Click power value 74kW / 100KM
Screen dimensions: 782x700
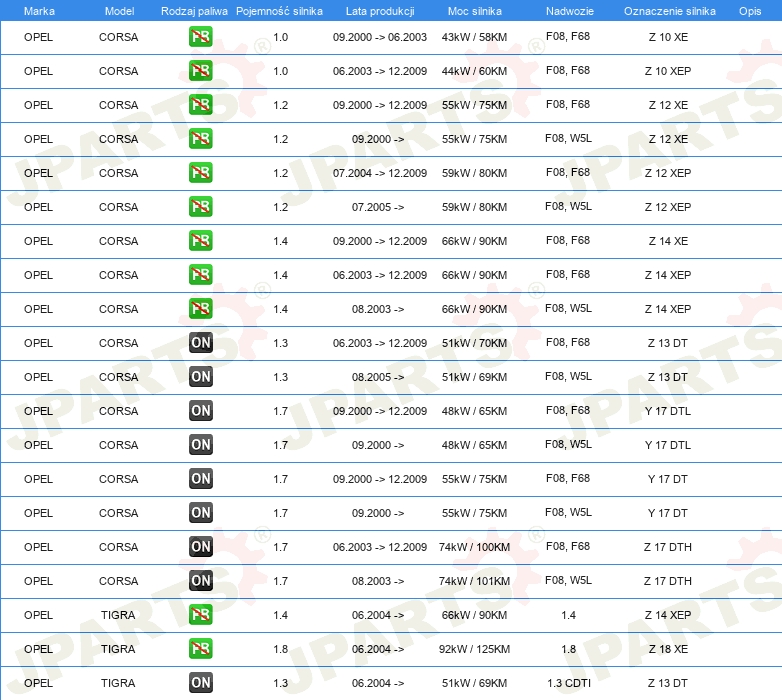[x=474, y=547]
